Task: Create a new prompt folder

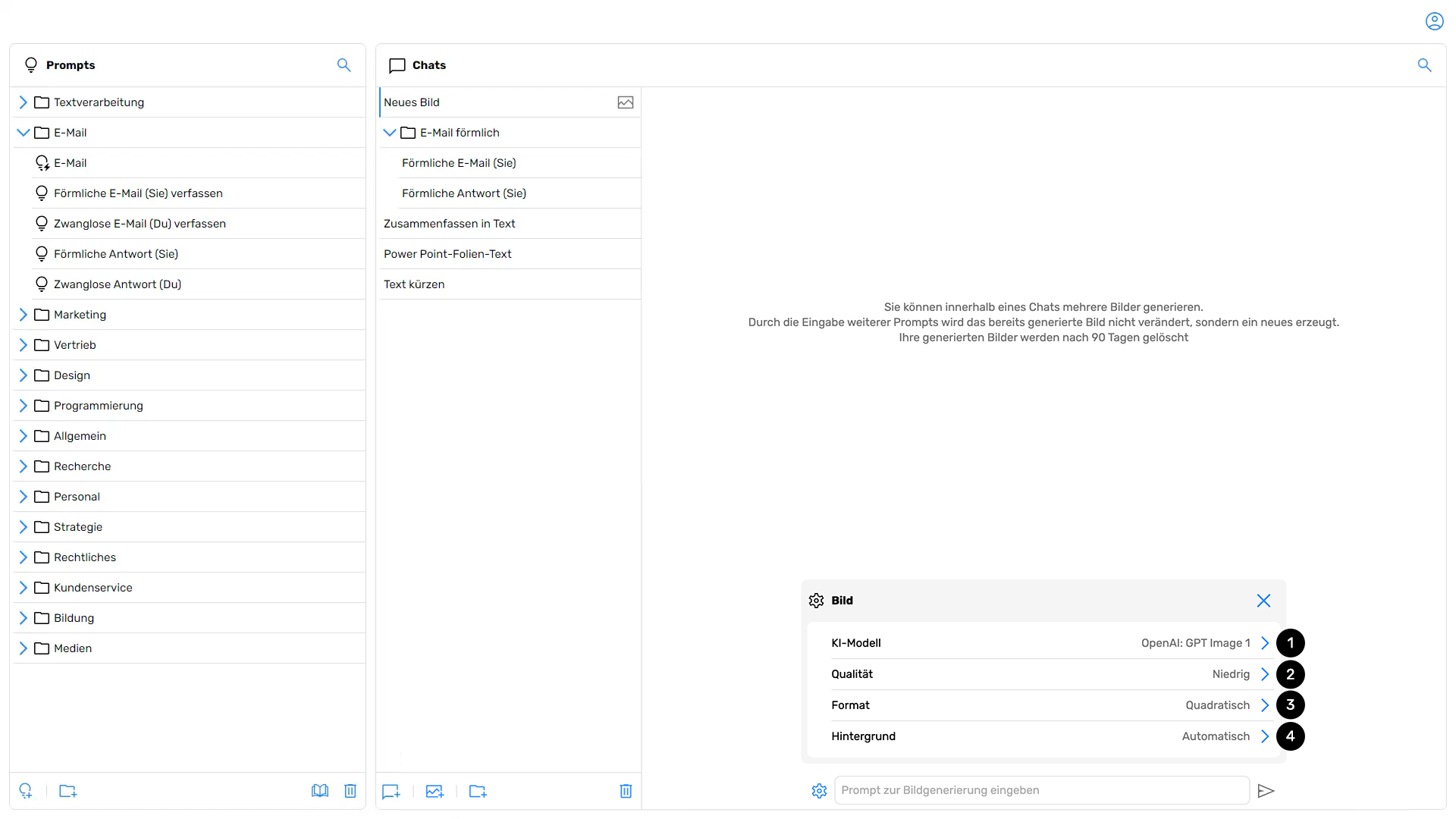Action: pos(67,790)
